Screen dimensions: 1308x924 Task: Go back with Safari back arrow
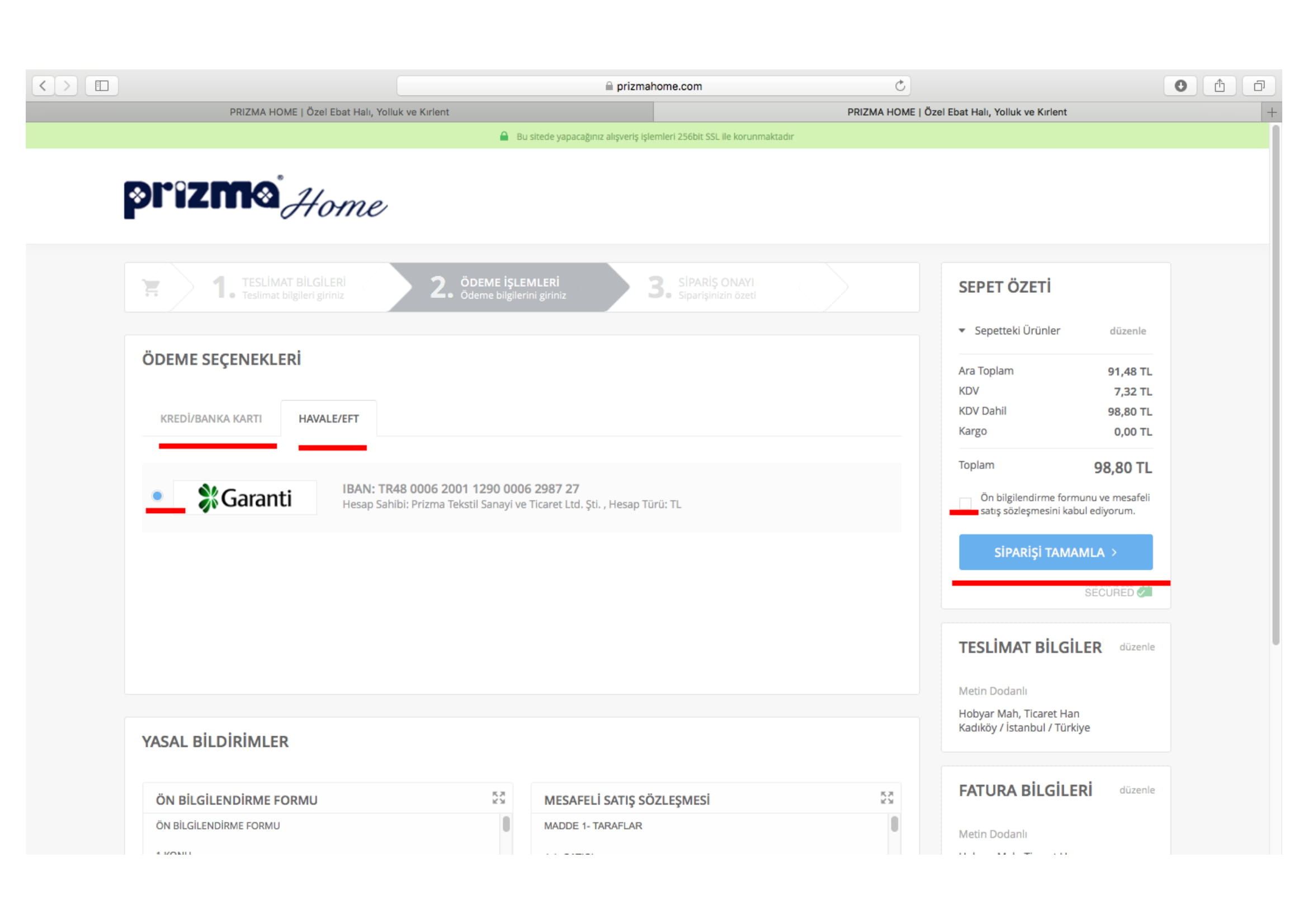[43, 86]
